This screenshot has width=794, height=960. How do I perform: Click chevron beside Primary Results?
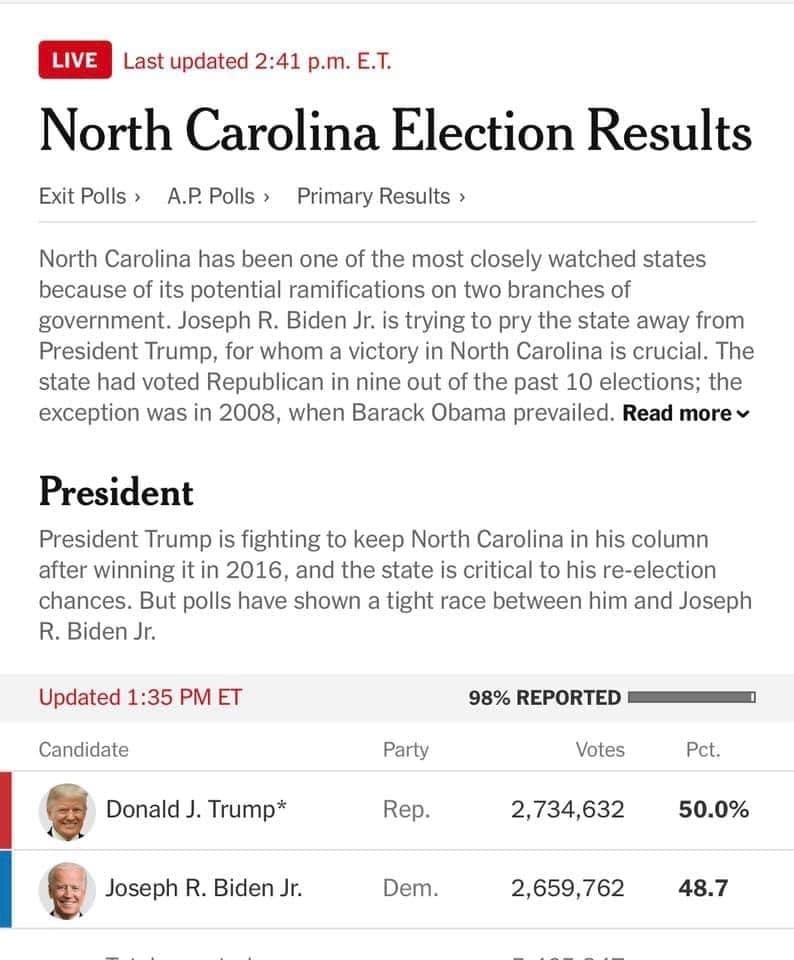(462, 197)
